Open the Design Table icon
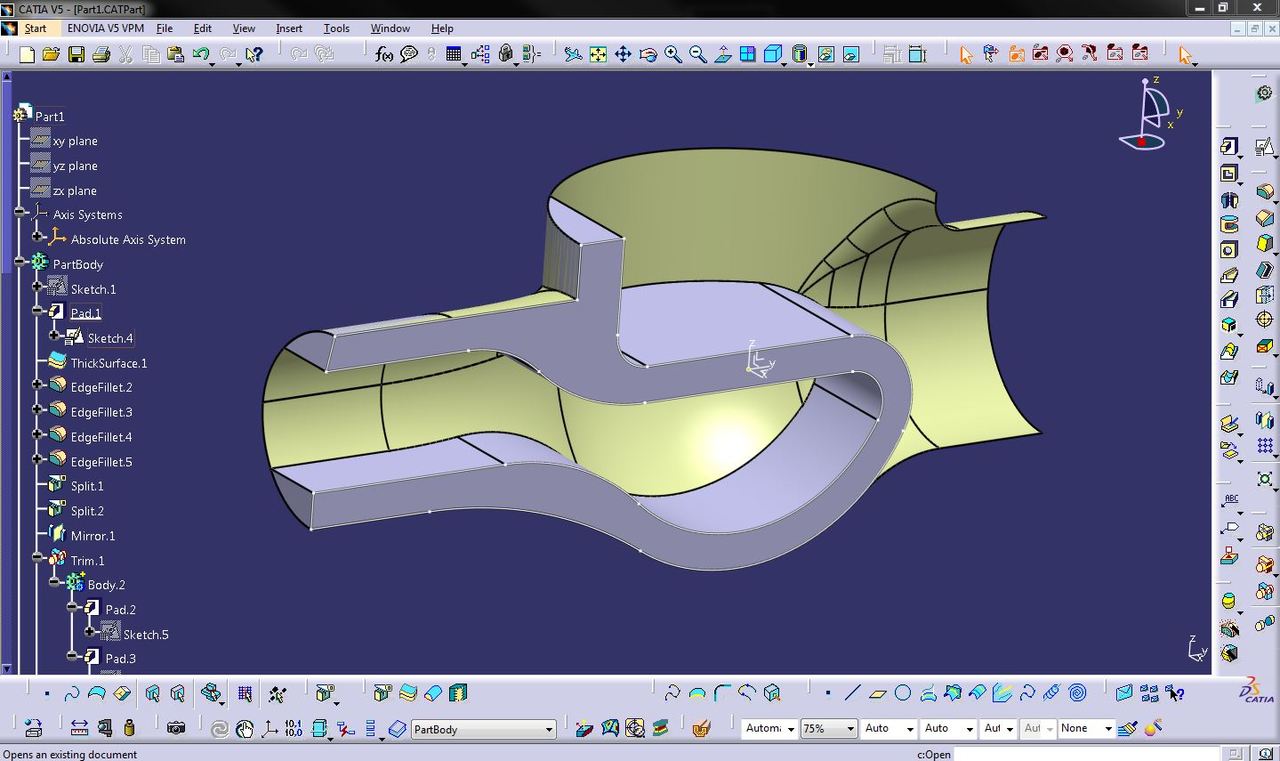1280x761 pixels. pos(454,54)
